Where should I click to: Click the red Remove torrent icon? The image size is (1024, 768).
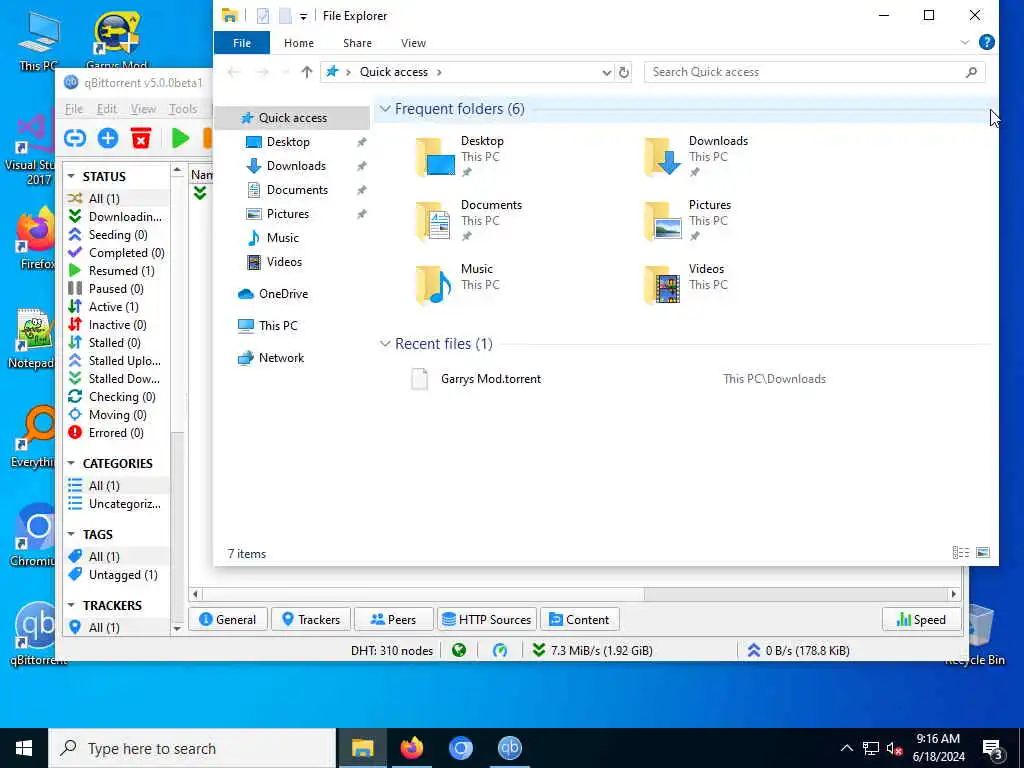click(141, 138)
